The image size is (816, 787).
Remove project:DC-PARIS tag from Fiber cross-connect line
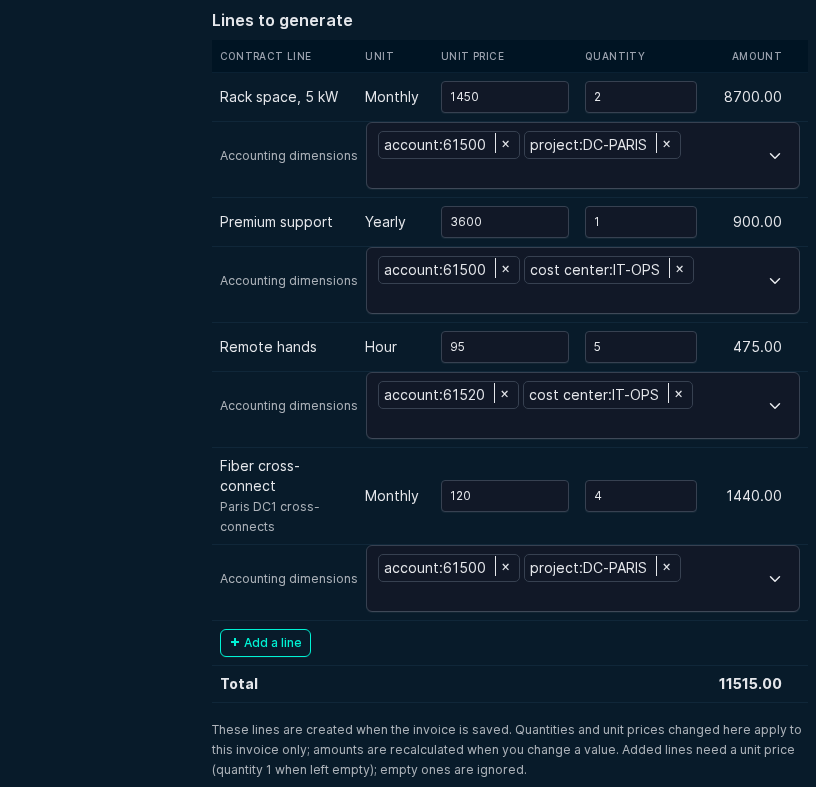click(667, 568)
